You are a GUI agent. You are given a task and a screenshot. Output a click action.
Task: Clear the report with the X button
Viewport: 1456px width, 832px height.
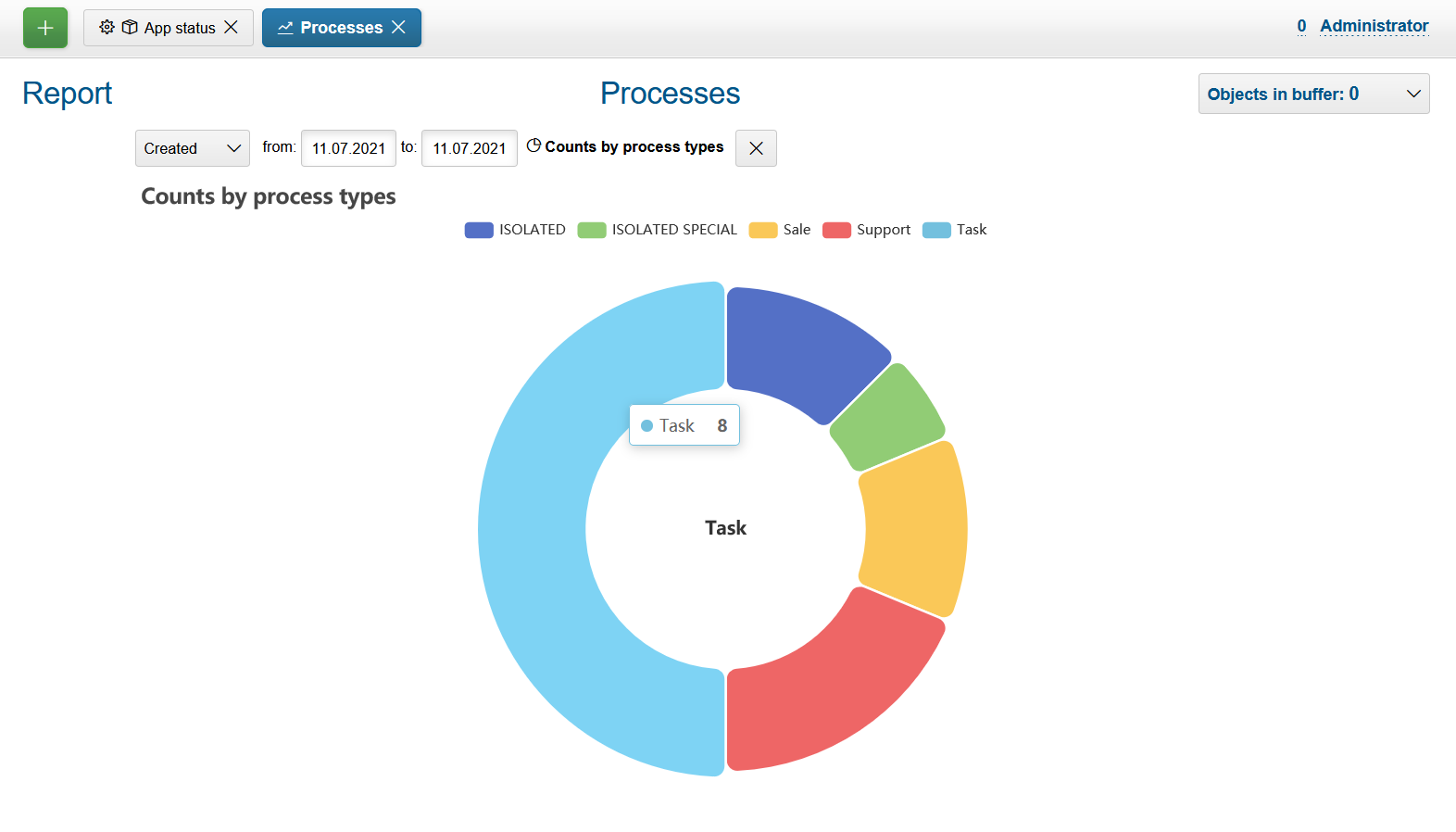click(x=756, y=148)
